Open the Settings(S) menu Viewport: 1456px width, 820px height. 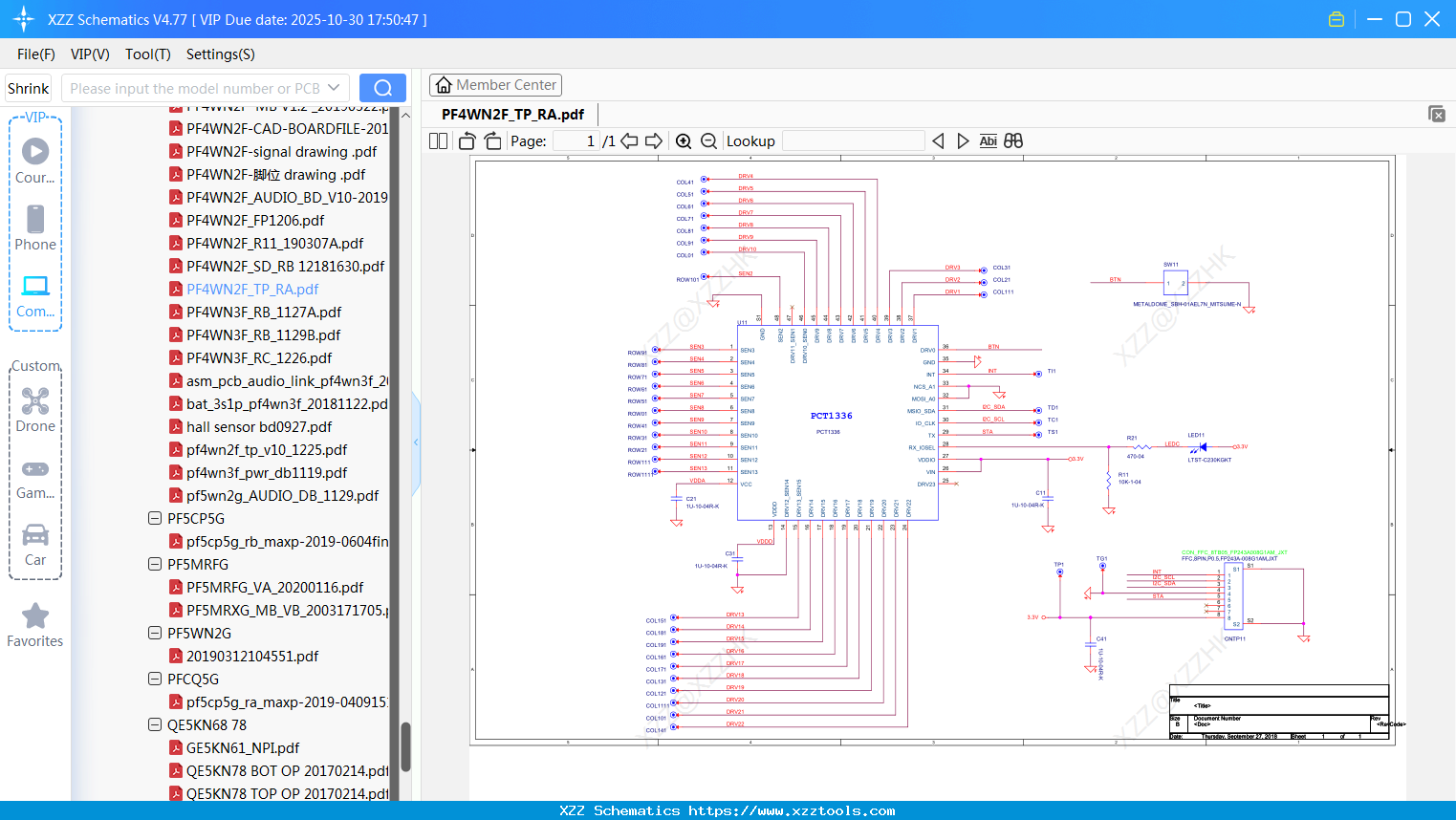(220, 54)
